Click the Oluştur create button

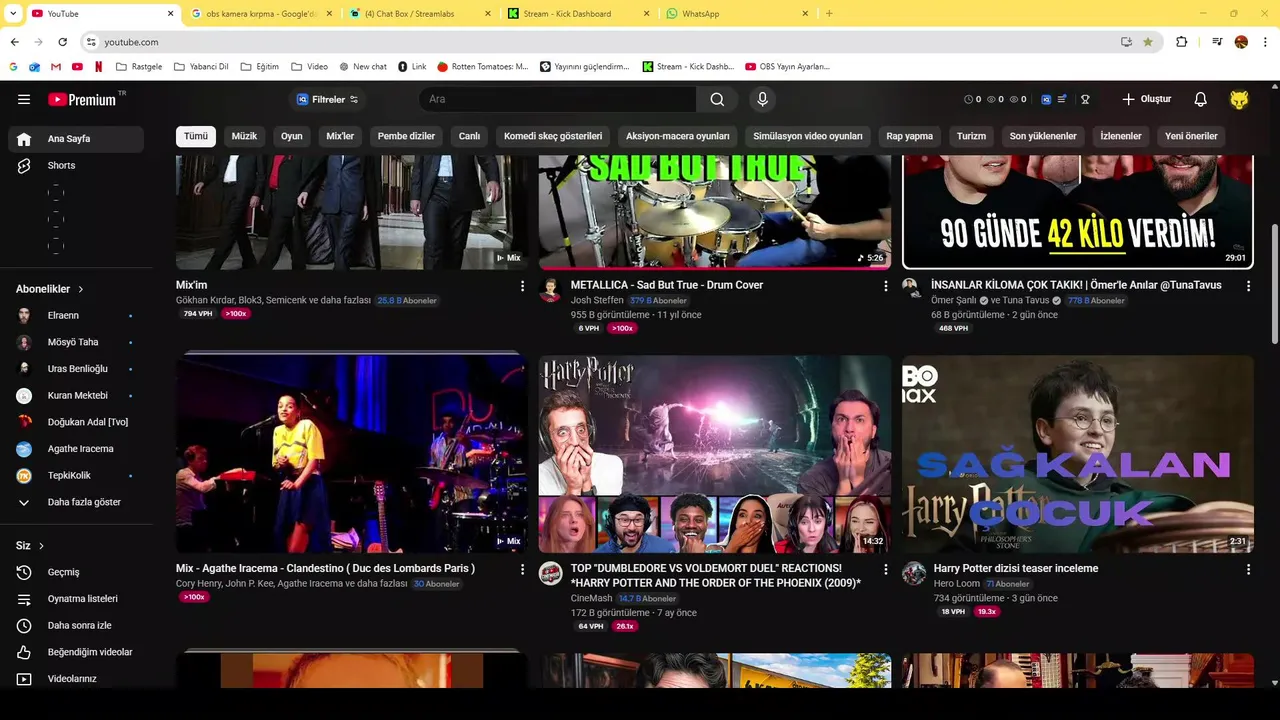[1146, 99]
